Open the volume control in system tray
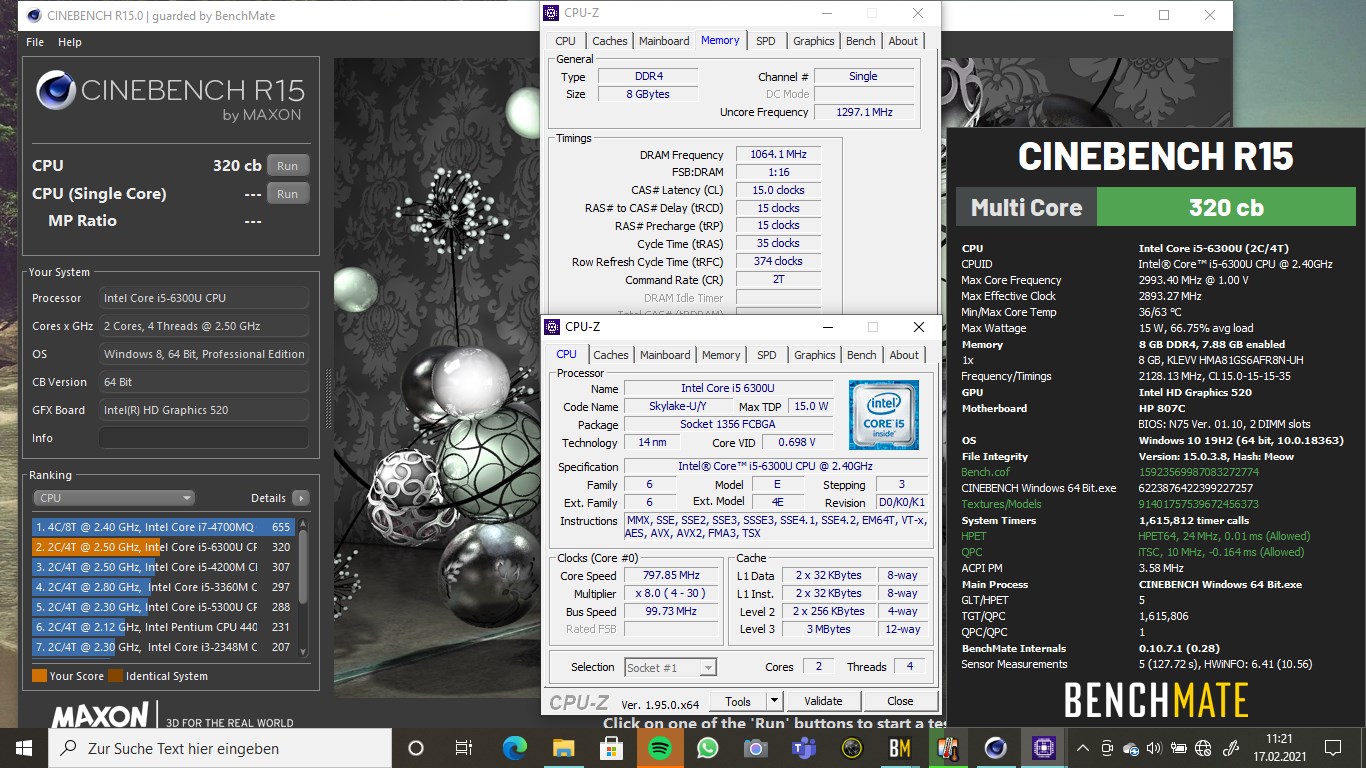Image resolution: width=1366 pixels, height=768 pixels. click(x=1155, y=748)
